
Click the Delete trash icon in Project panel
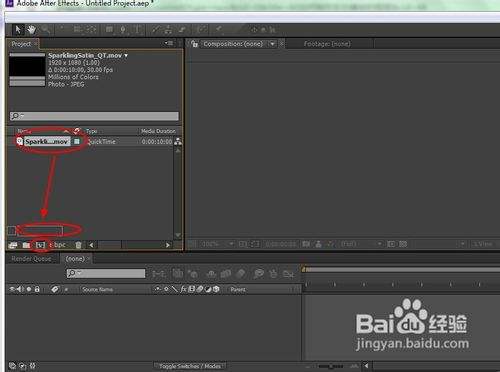click(78, 245)
